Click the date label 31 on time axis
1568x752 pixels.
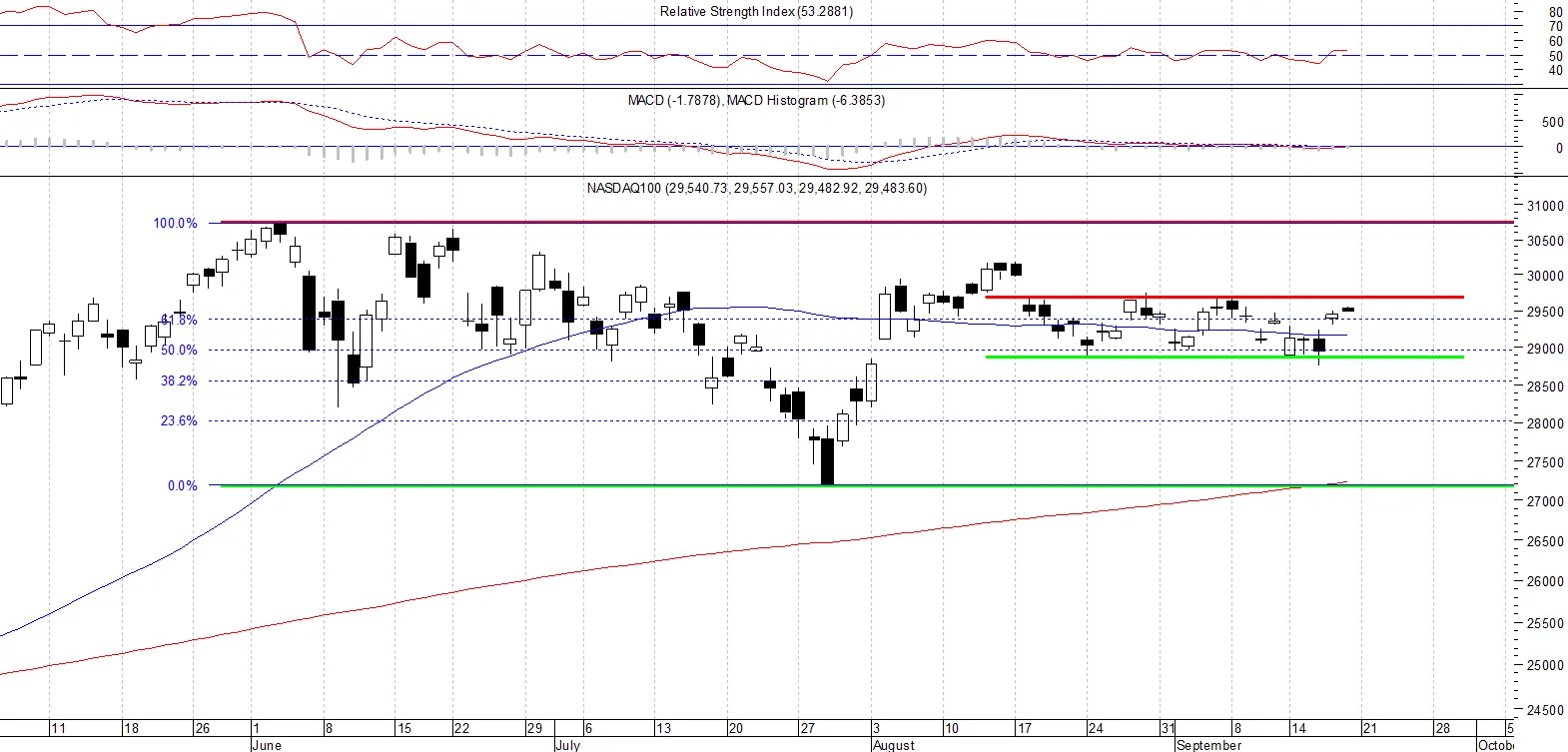click(1168, 728)
